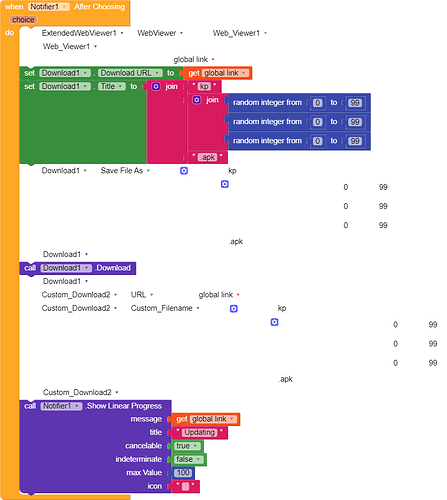This screenshot has width=447, height=500.
Task: Click the gear icon beside Save File As
Action: click(184, 171)
